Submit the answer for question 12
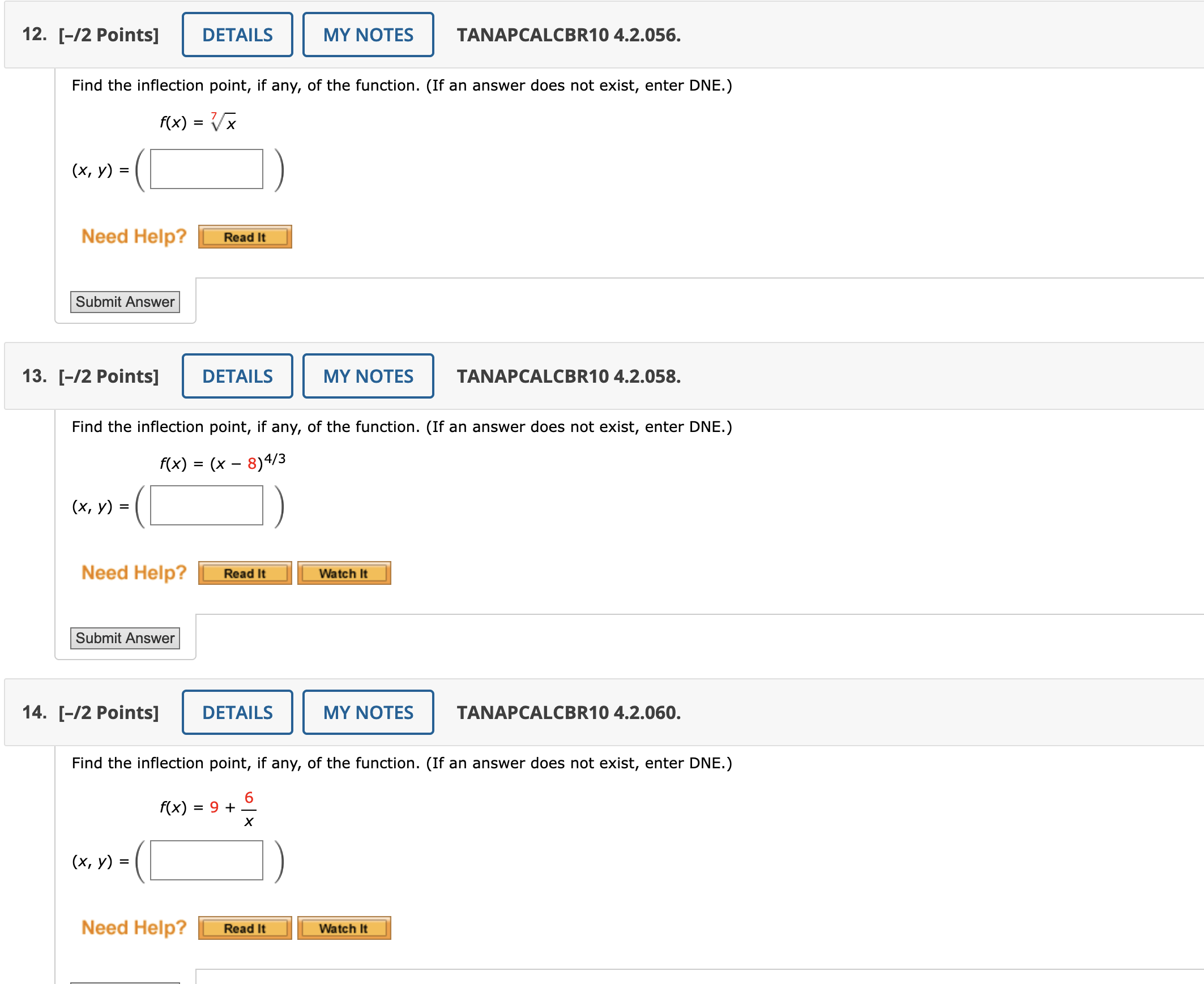This screenshot has width=1204, height=984. pos(125,302)
